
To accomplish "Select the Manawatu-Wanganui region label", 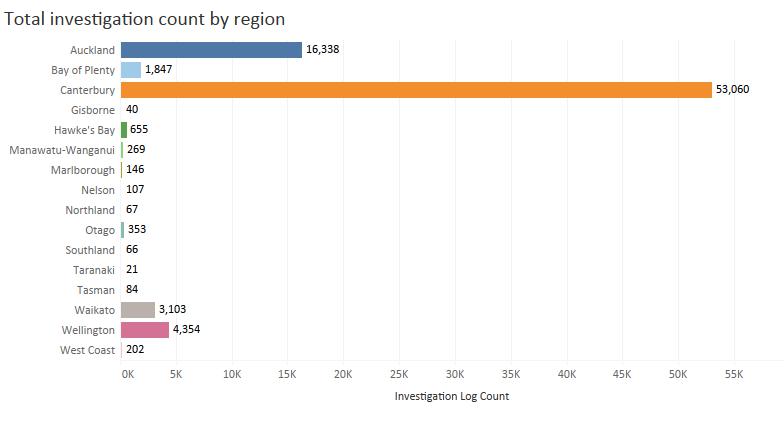I will click(x=62, y=150).
